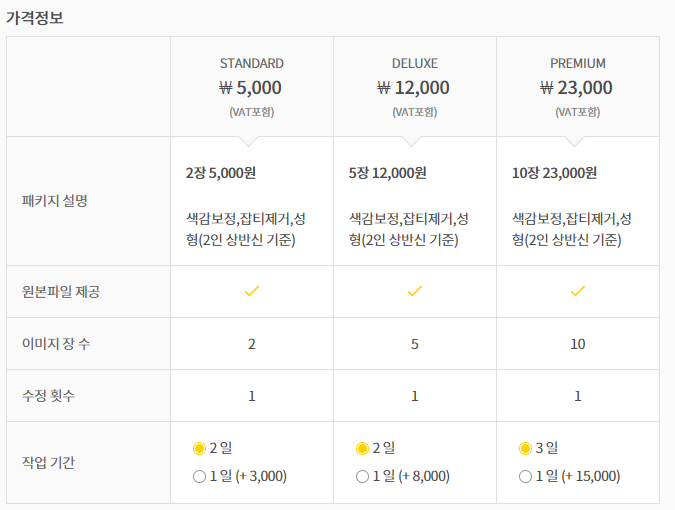This screenshot has width=675, height=510.
Task: Select the STANDARD 2일 radio button
Action: (199, 448)
